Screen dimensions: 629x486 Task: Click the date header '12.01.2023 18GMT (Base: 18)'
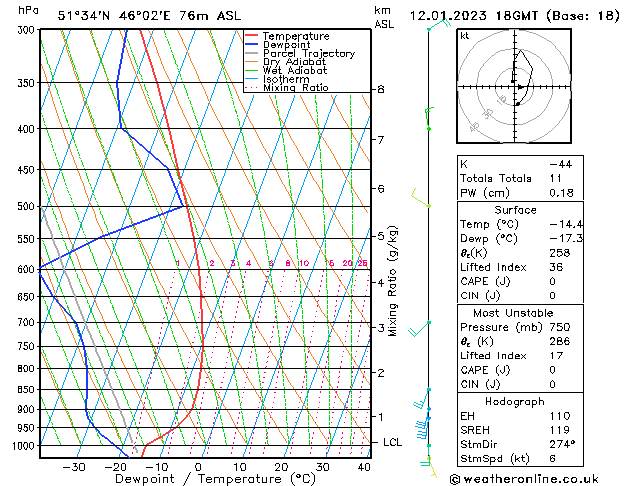[515, 16]
